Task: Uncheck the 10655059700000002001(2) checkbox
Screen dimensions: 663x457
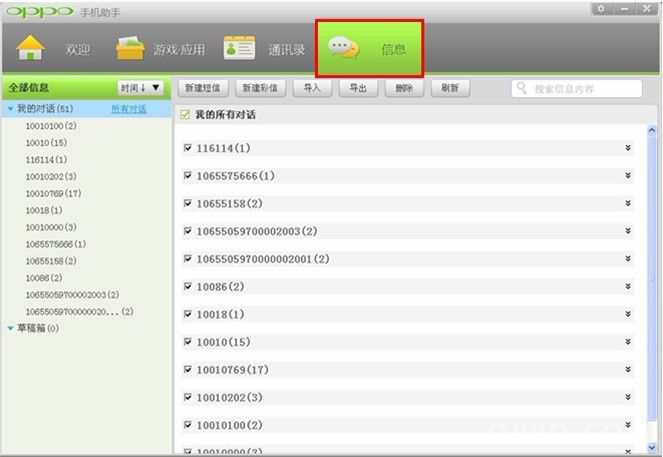Action: click(x=188, y=259)
